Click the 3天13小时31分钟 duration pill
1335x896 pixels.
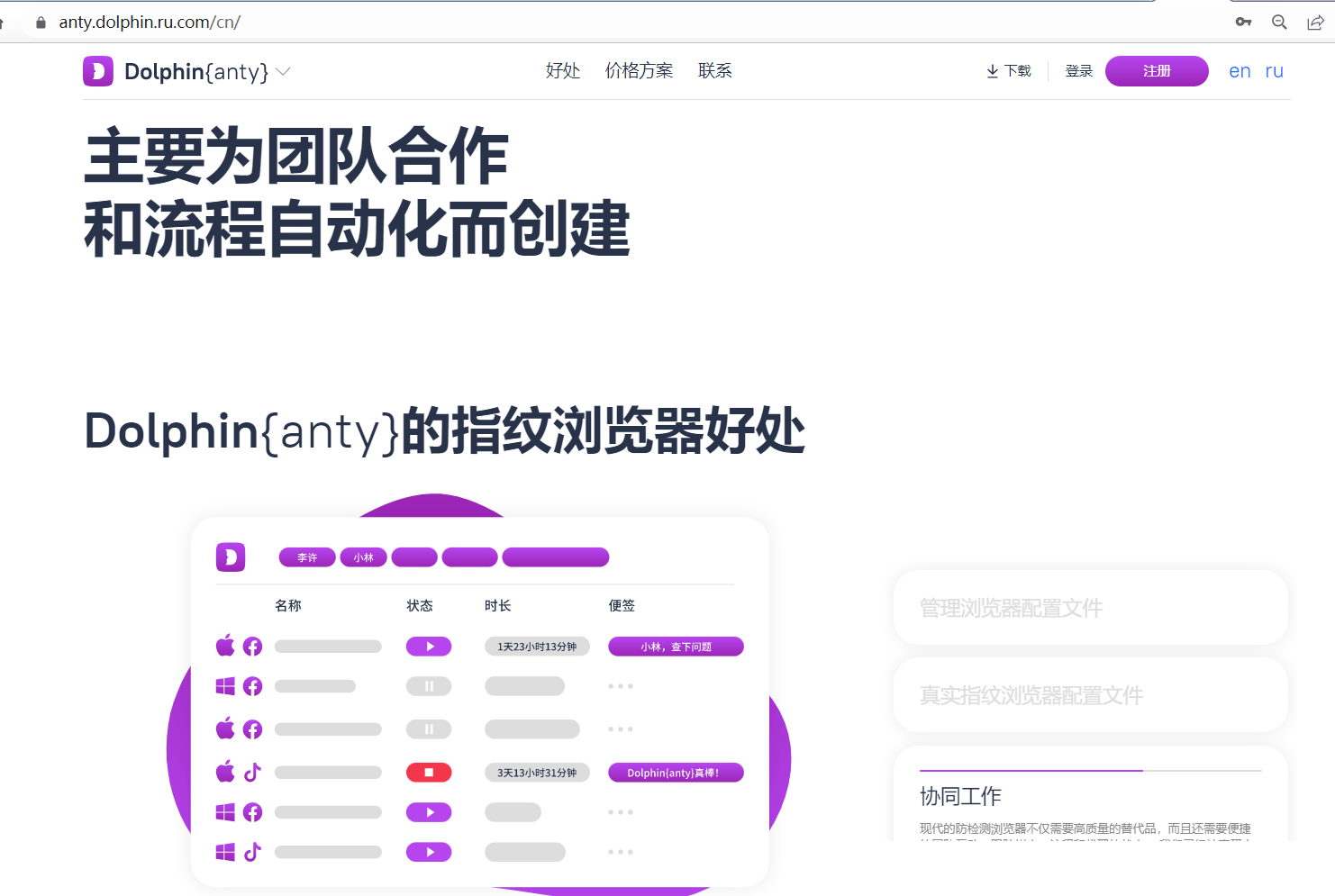(x=537, y=773)
